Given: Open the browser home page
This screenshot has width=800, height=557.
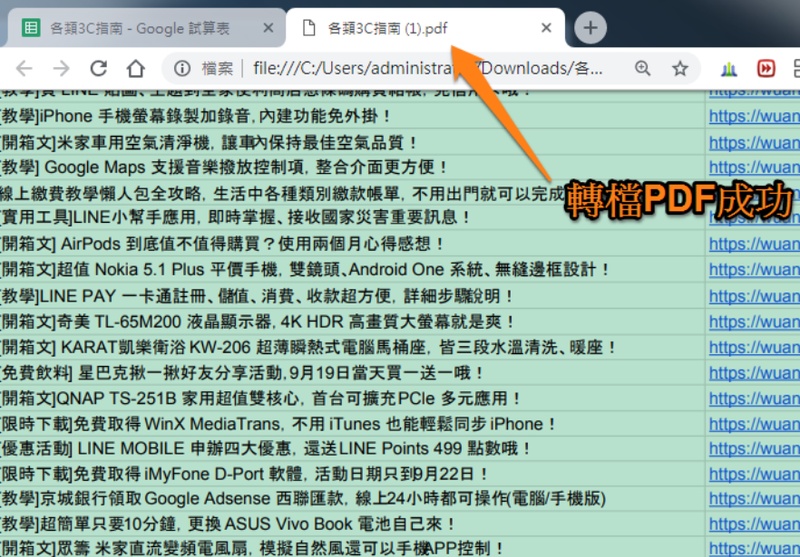Looking at the screenshot, I should (x=136, y=68).
